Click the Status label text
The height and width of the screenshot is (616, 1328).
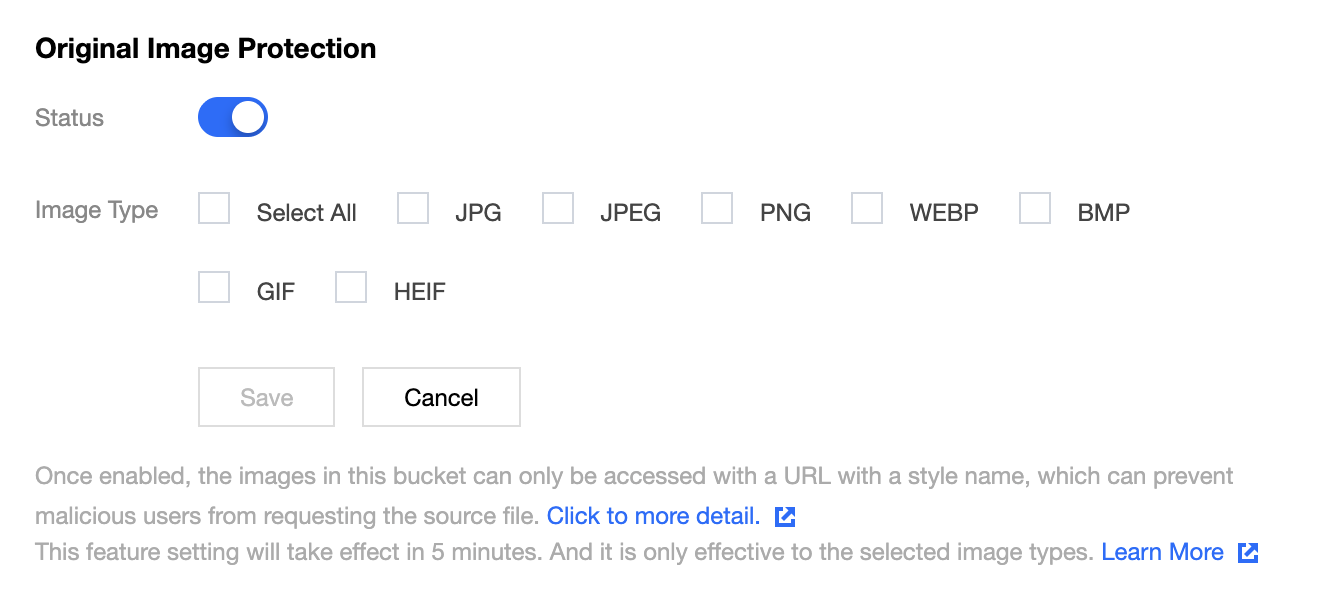[x=69, y=118]
